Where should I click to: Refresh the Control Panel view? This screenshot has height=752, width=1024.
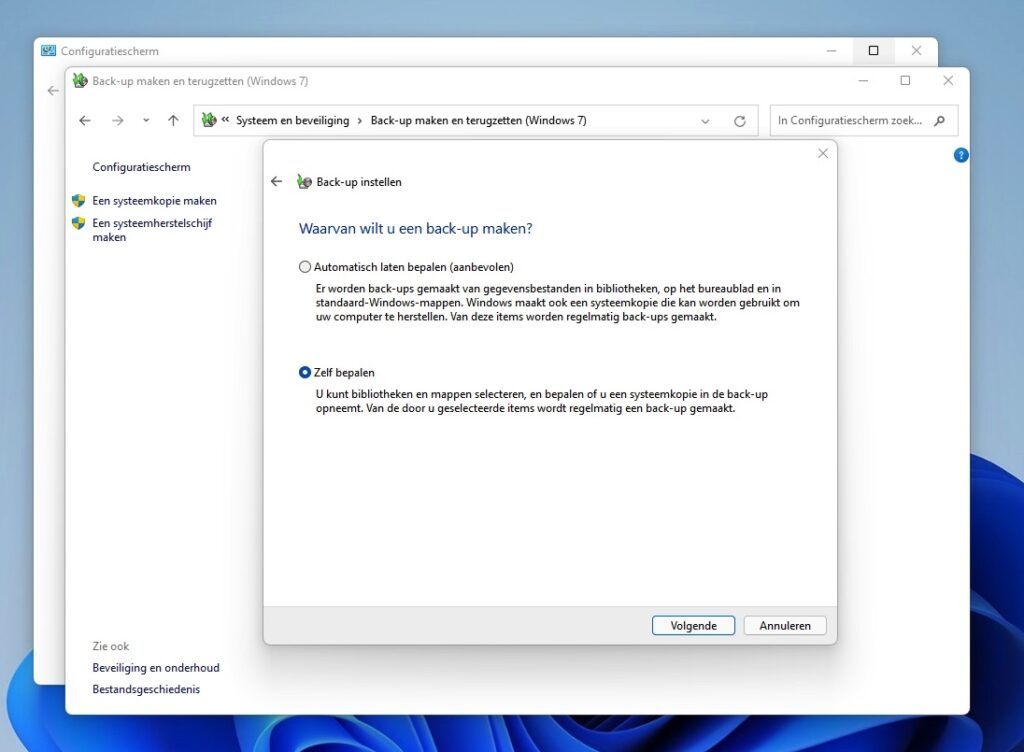[740, 121]
